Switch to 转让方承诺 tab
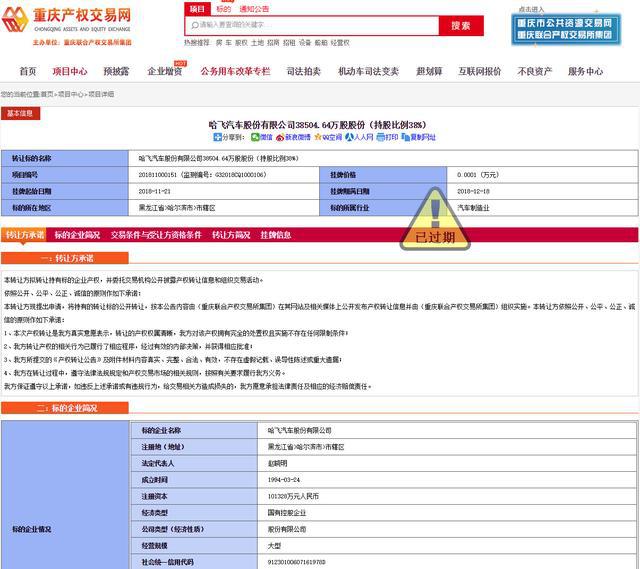This screenshot has height=569, width=640. coord(24,235)
